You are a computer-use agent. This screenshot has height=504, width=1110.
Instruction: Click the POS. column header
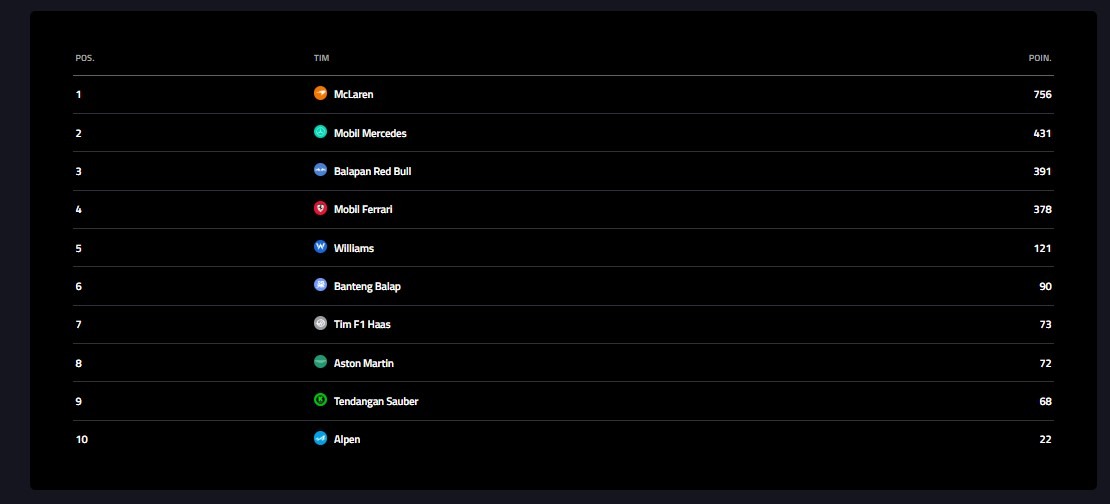pos(85,58)
